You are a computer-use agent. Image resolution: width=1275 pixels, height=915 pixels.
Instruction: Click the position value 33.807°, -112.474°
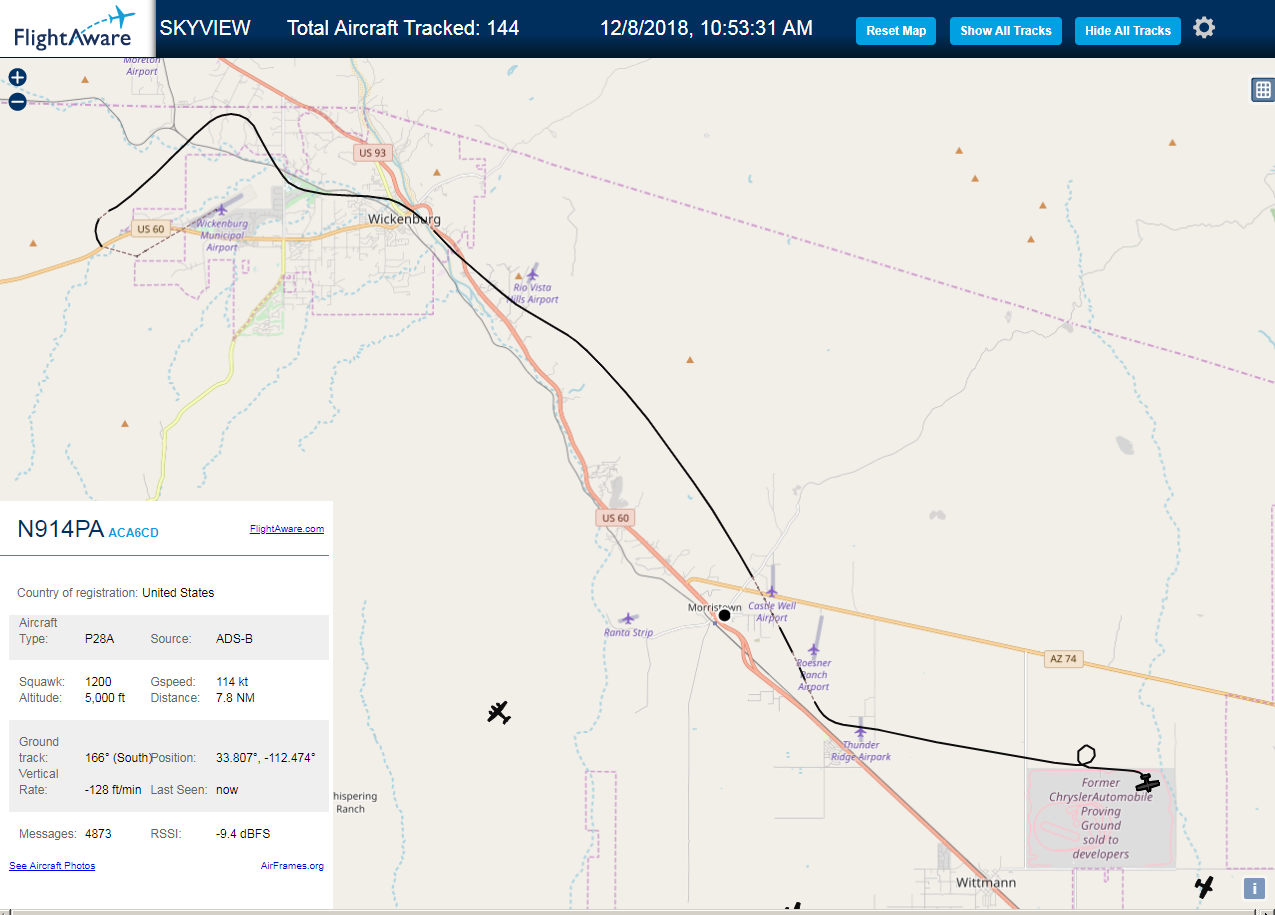point(266,758)
